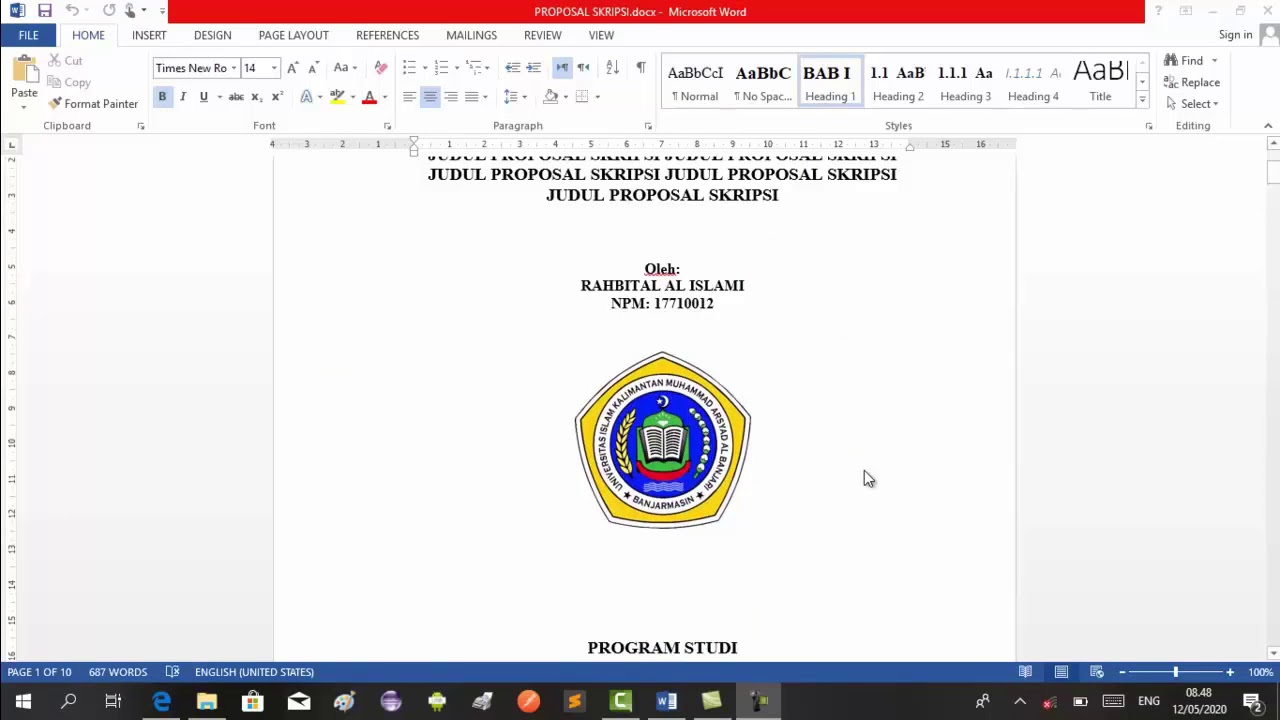1280x720 pixels.
Task: Click the Replace button
Action: pos(1192,83)
